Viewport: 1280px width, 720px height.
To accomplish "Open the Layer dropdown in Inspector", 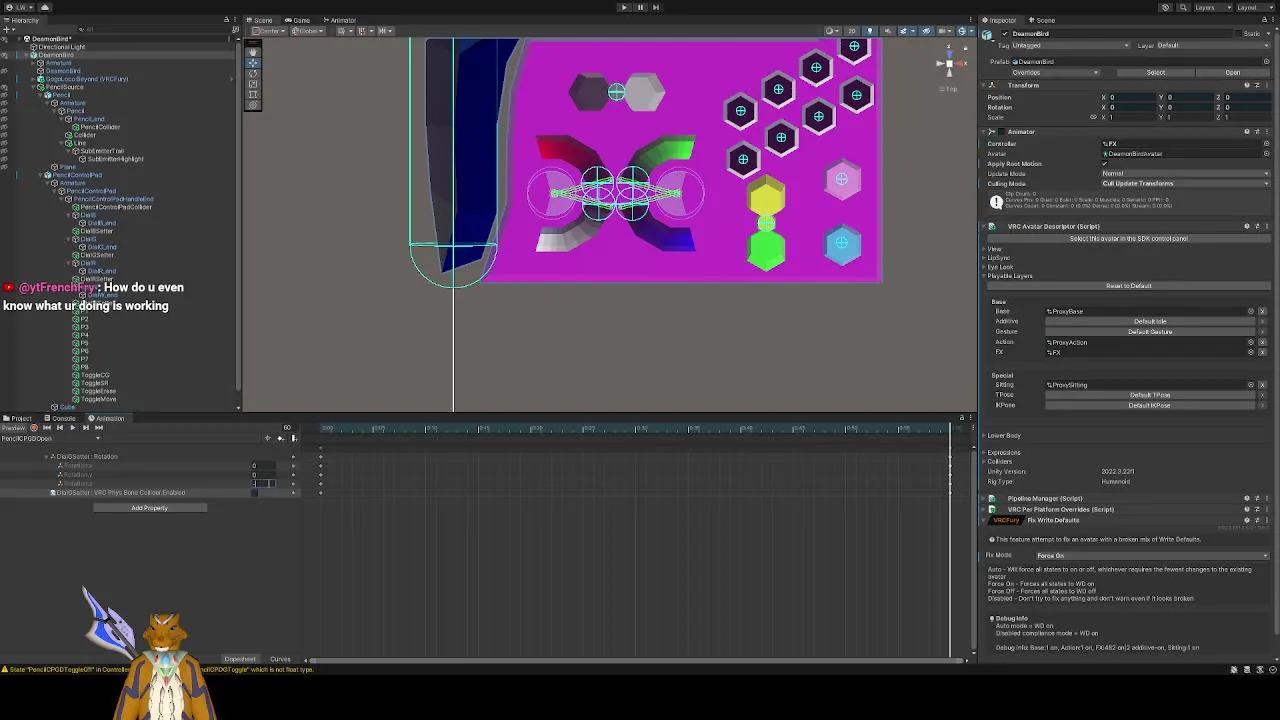I will 1212,46.
